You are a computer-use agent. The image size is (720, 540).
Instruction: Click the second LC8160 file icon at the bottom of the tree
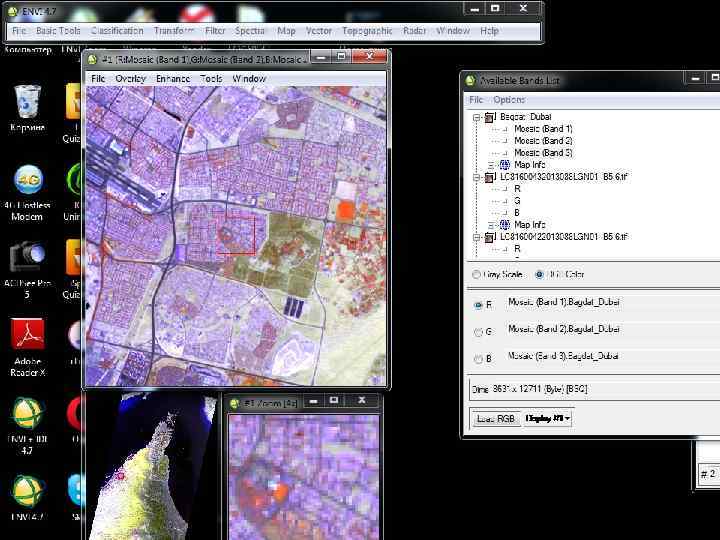(489, 237)
